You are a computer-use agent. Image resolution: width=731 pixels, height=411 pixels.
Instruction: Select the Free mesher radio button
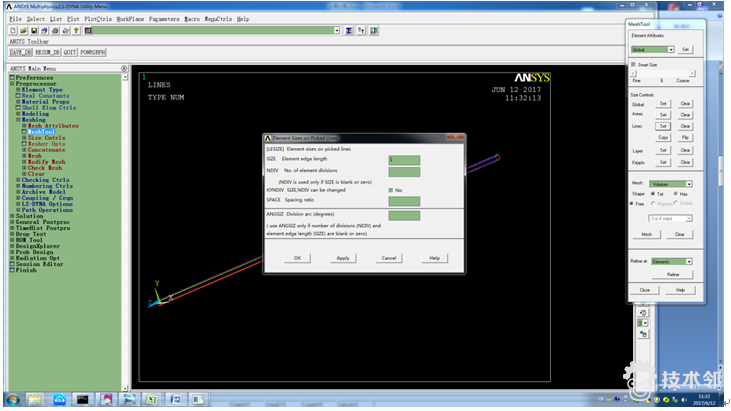[x=632, y=204]
